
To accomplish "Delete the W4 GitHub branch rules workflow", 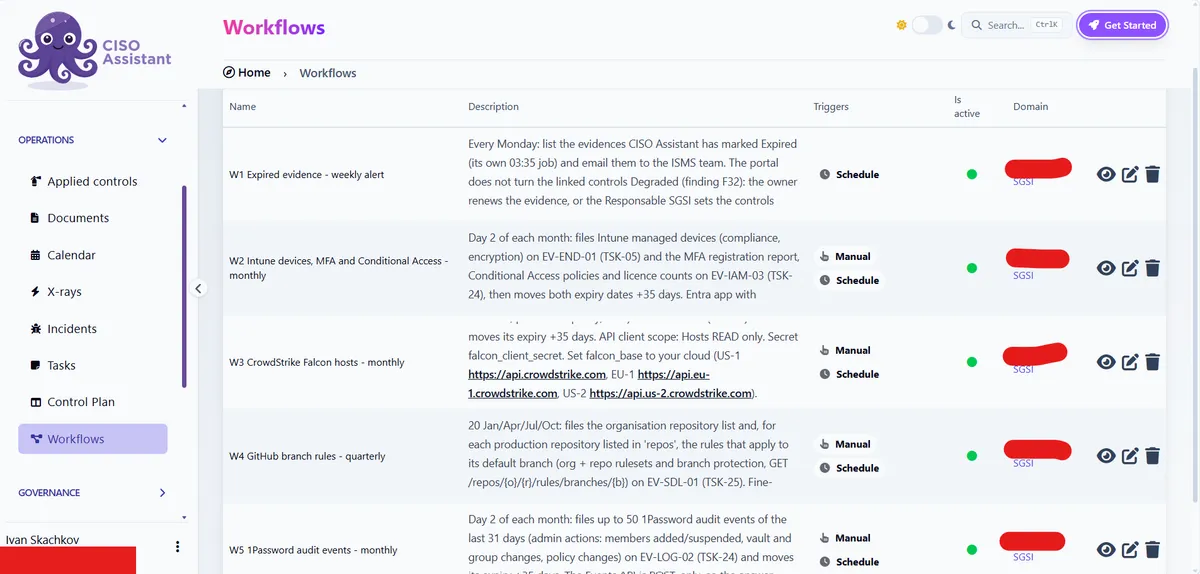I will tap(1152, 456).
